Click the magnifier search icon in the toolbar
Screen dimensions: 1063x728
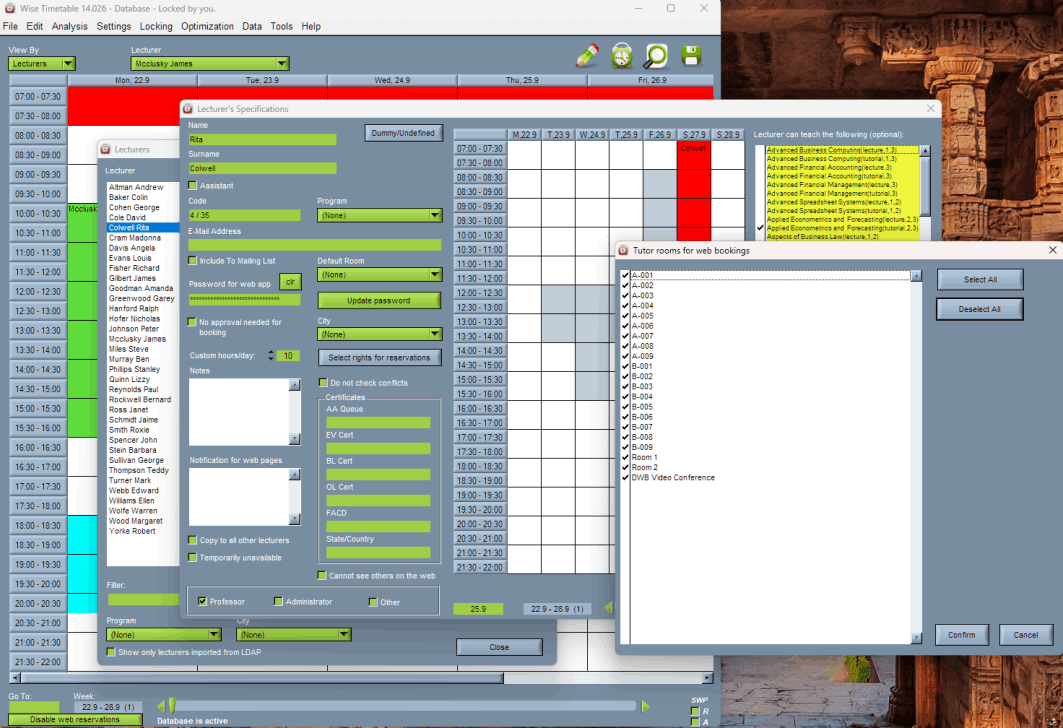[x=655, y=56]
